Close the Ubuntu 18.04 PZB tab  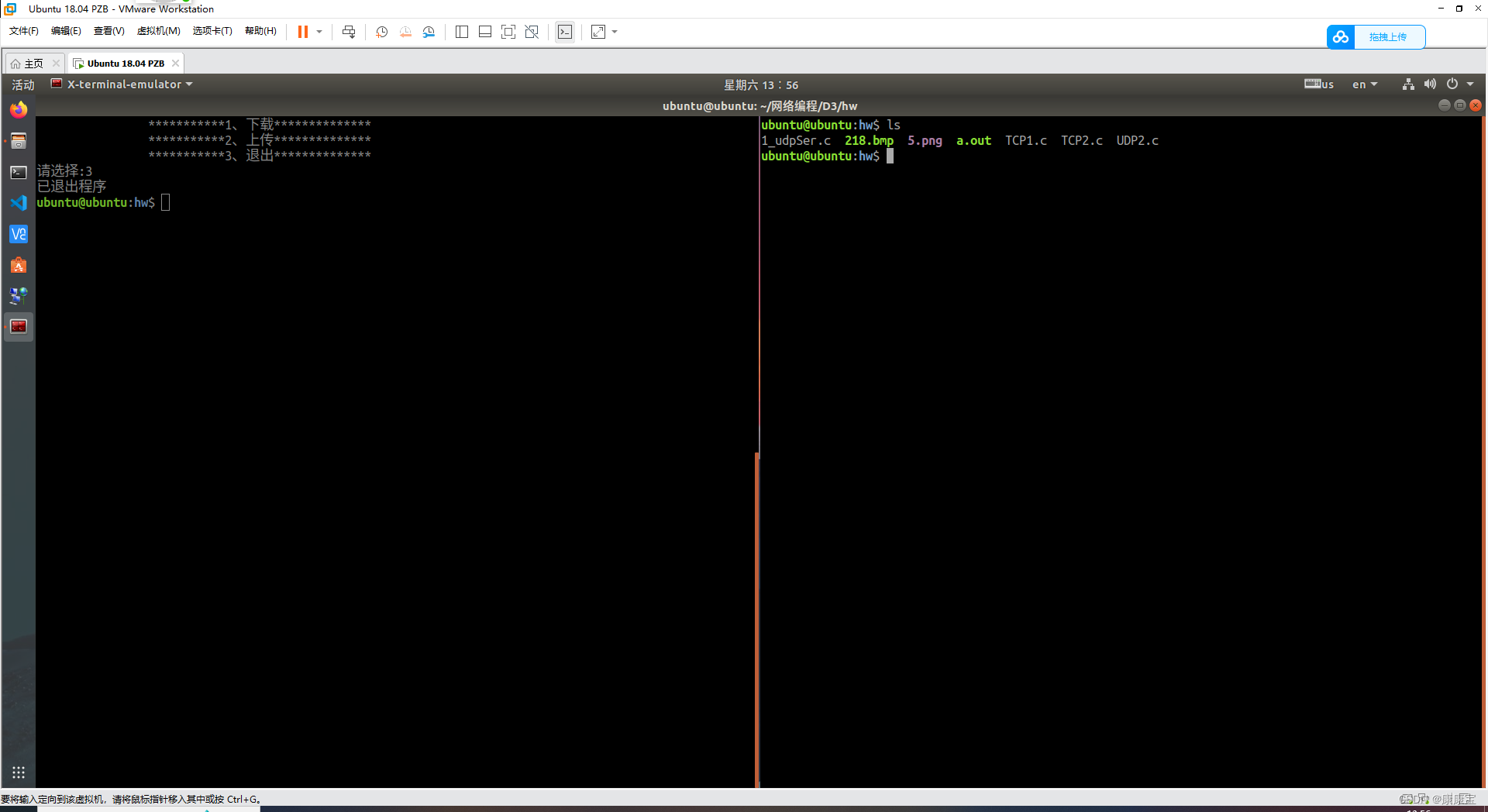tap(176, 64)
